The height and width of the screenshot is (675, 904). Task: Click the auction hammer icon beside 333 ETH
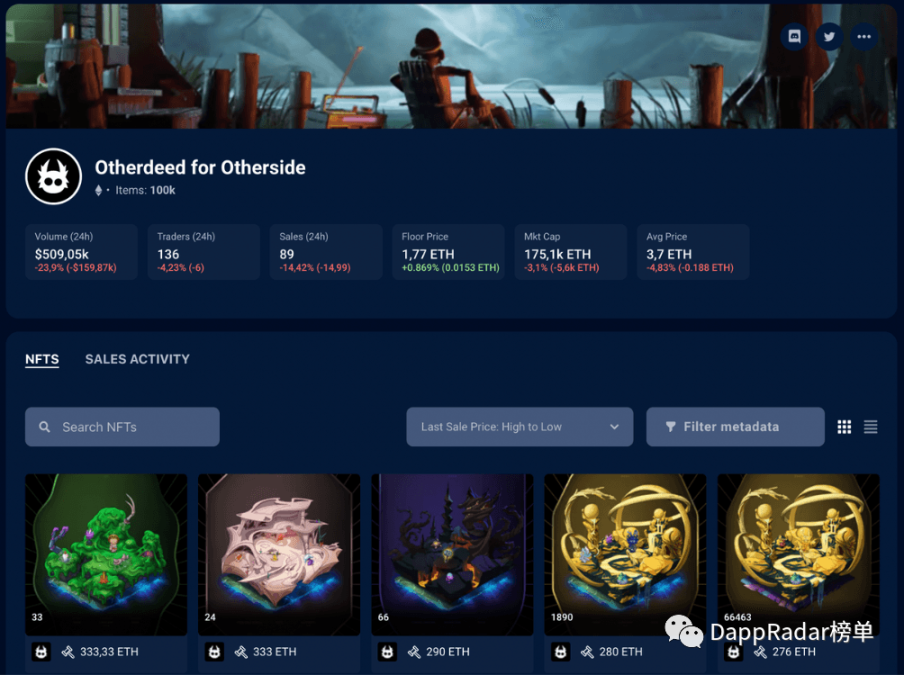pyautogui.click(x=241, y=652)
